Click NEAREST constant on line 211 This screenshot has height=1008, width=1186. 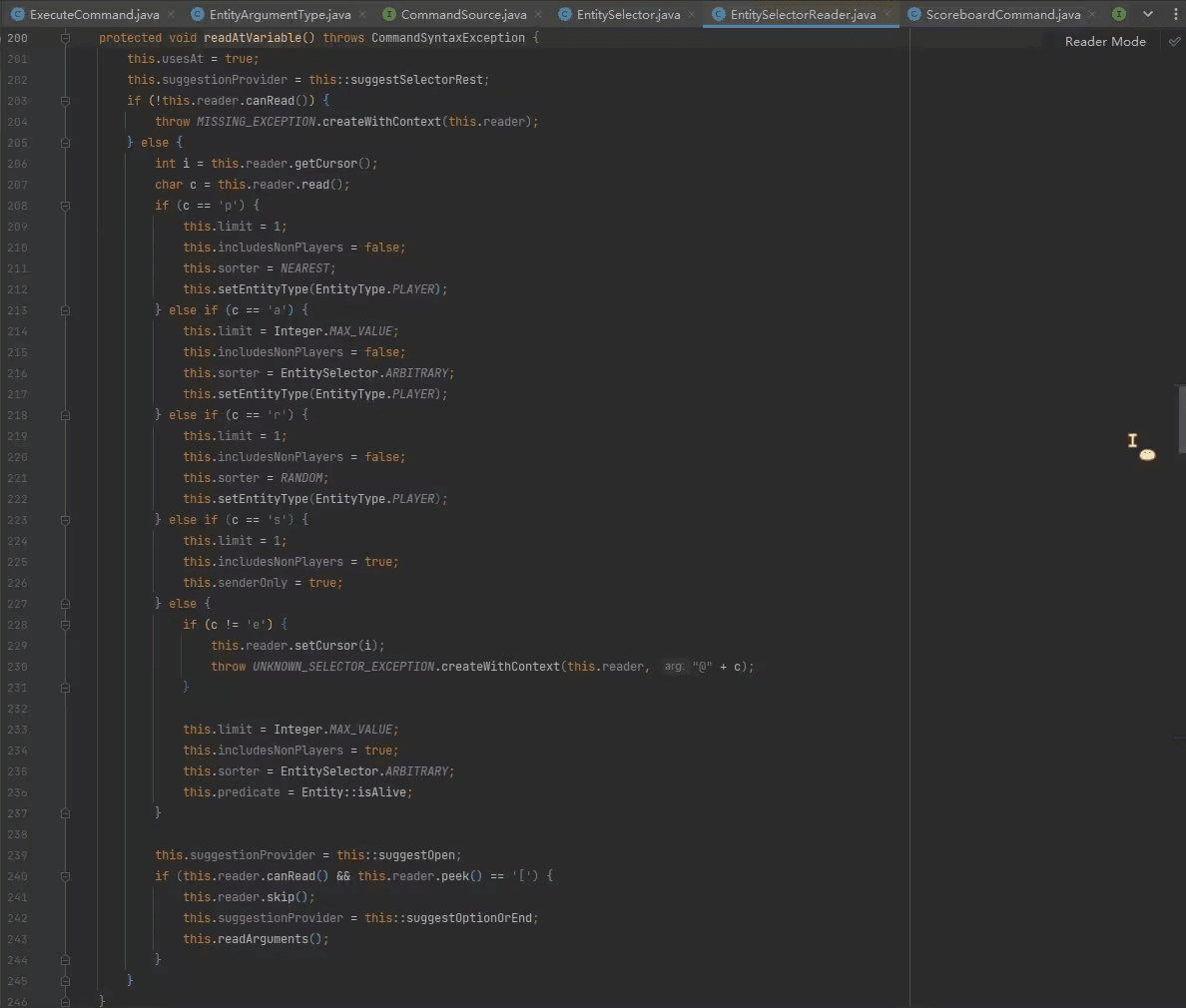(304, 268)
